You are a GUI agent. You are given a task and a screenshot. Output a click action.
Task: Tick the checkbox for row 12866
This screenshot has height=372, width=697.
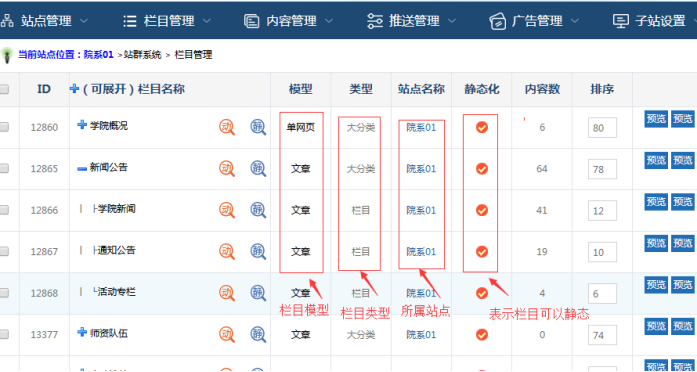[4, 210]
